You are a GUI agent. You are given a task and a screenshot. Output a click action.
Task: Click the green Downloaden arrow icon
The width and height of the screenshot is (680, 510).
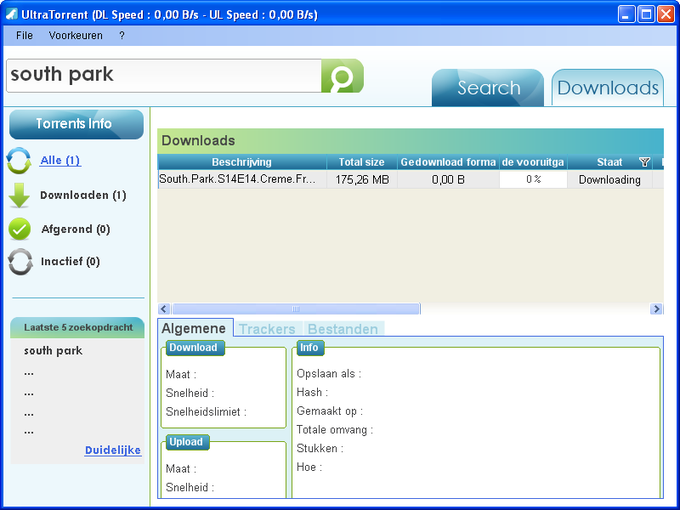[19, 195]
